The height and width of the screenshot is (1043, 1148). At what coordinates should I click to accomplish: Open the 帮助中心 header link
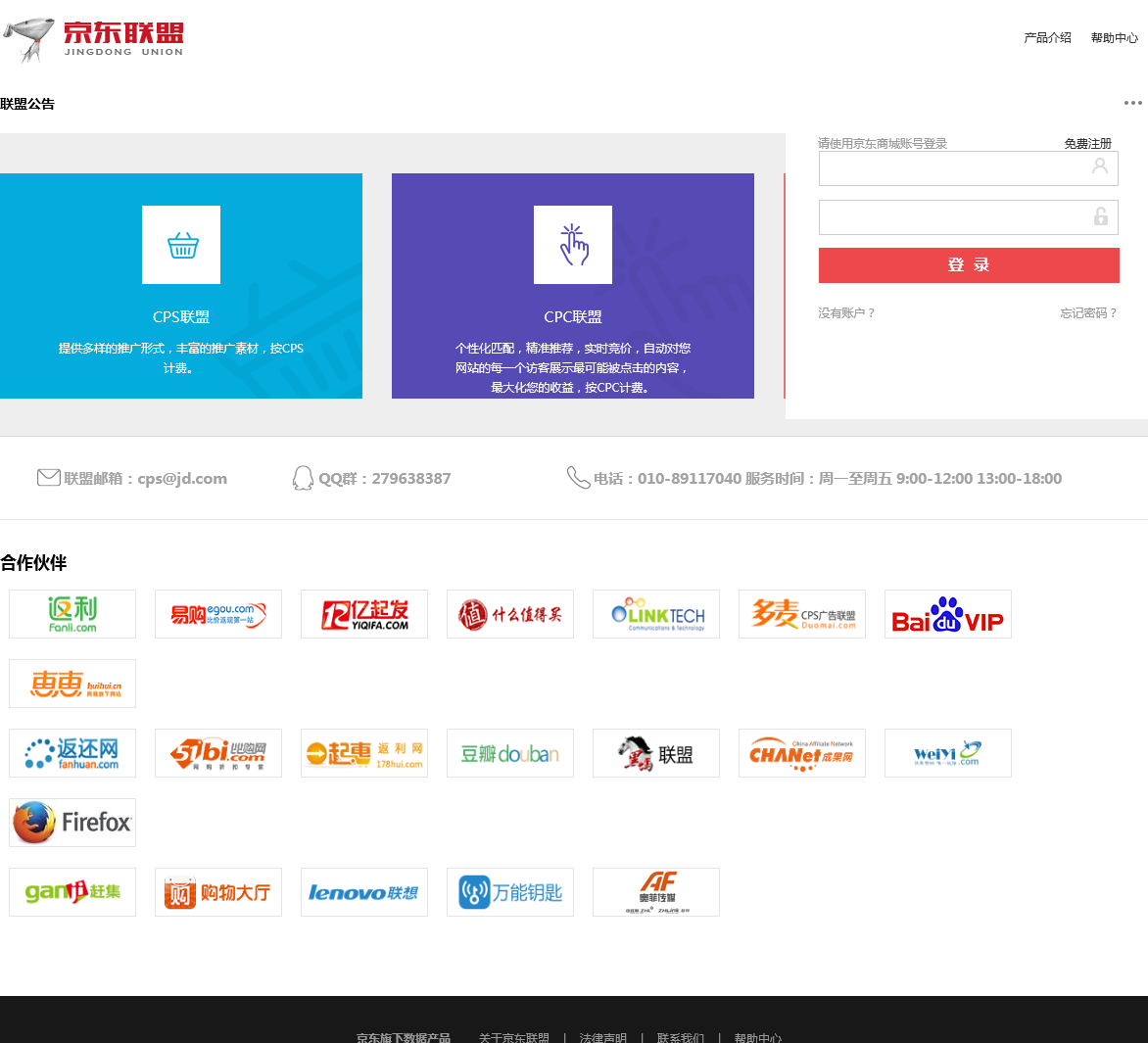point(1115,37)
